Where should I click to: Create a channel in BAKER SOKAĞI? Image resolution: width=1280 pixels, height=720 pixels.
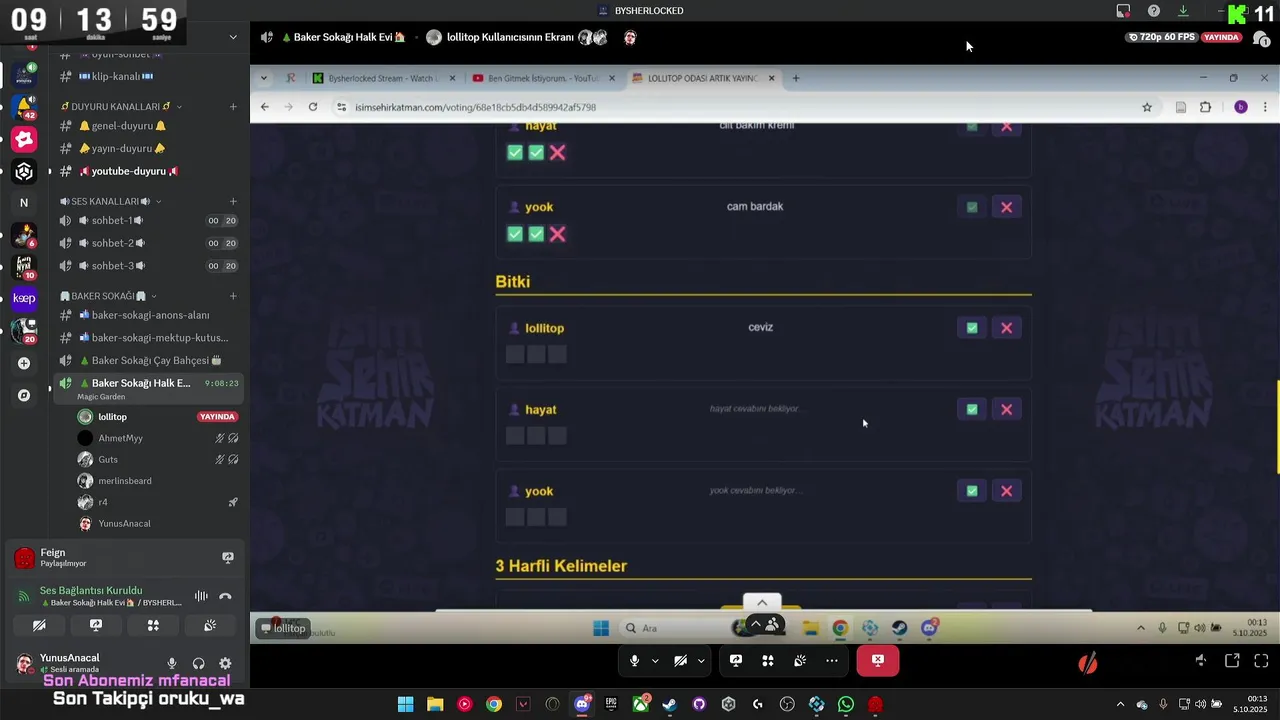tap(233, 296)
